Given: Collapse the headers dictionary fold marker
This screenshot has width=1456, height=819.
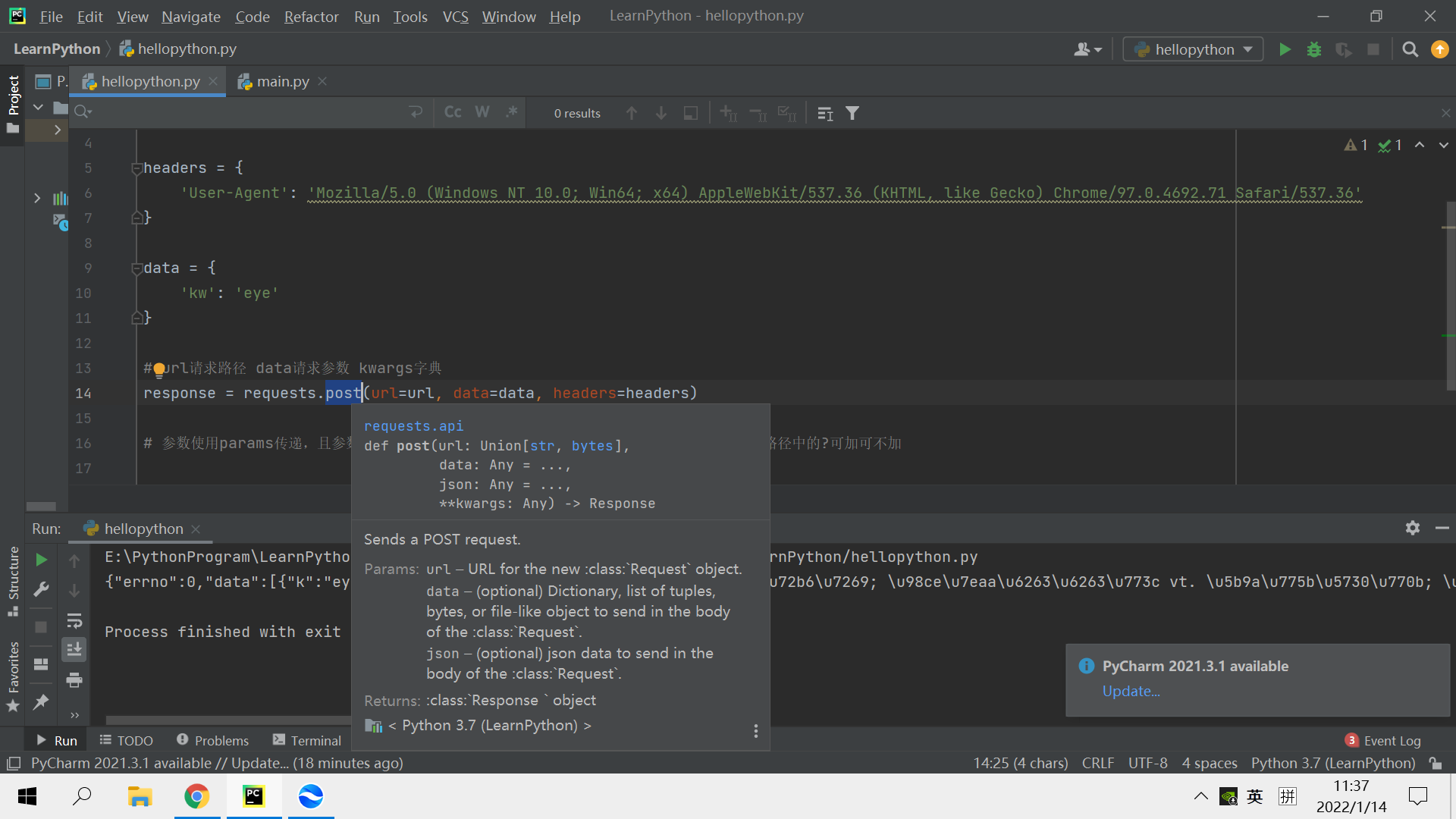Looking at the screenshot, I should point(136,168).
